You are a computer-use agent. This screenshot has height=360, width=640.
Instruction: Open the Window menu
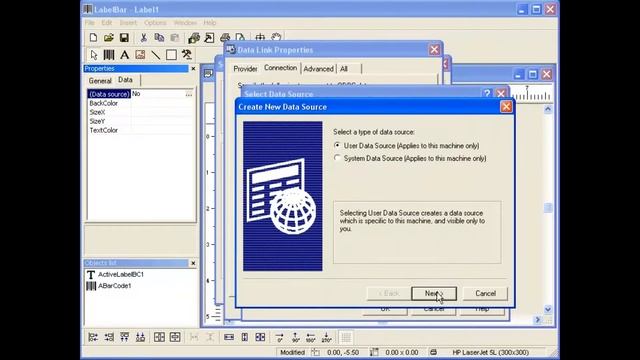[x=185, y=22]
